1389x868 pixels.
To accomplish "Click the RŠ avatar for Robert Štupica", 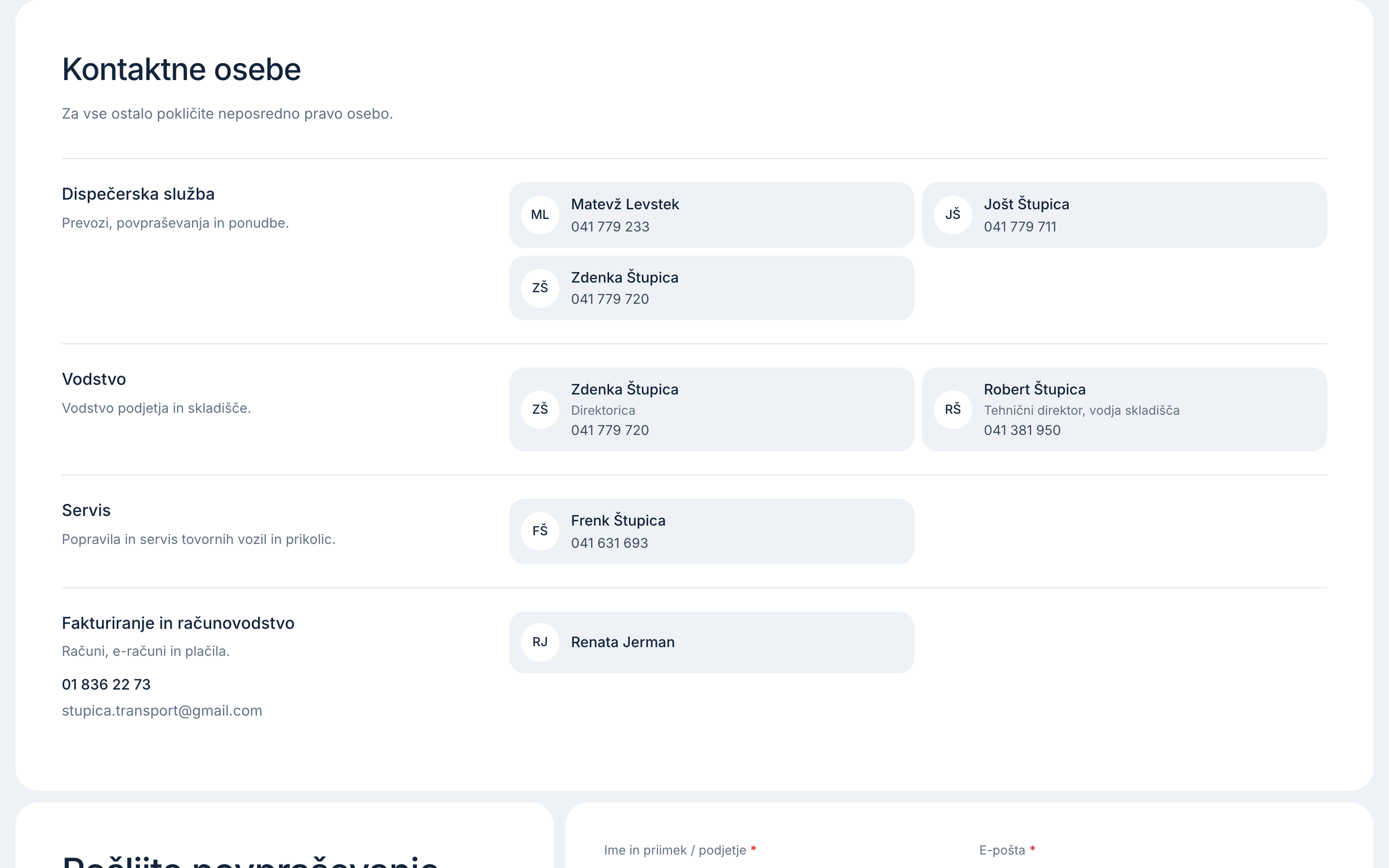I will pos(953,409).
